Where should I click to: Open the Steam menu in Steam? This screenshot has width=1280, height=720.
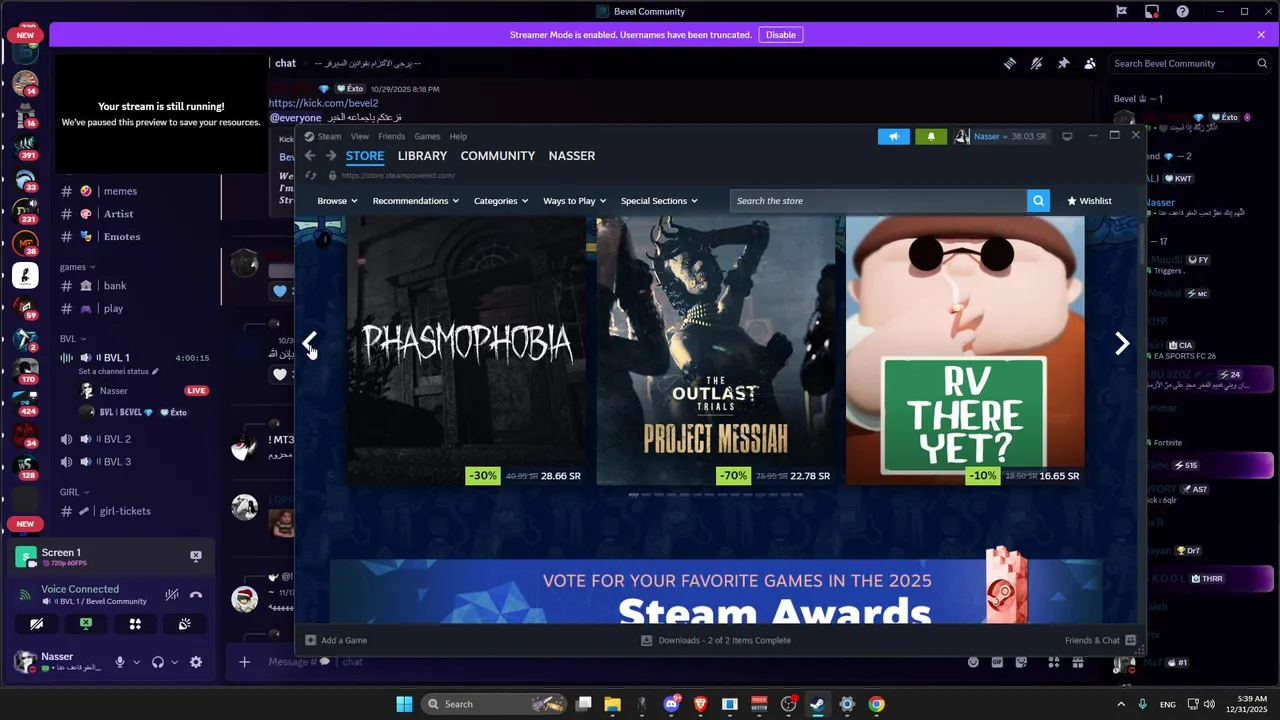[x=329, y=136]
